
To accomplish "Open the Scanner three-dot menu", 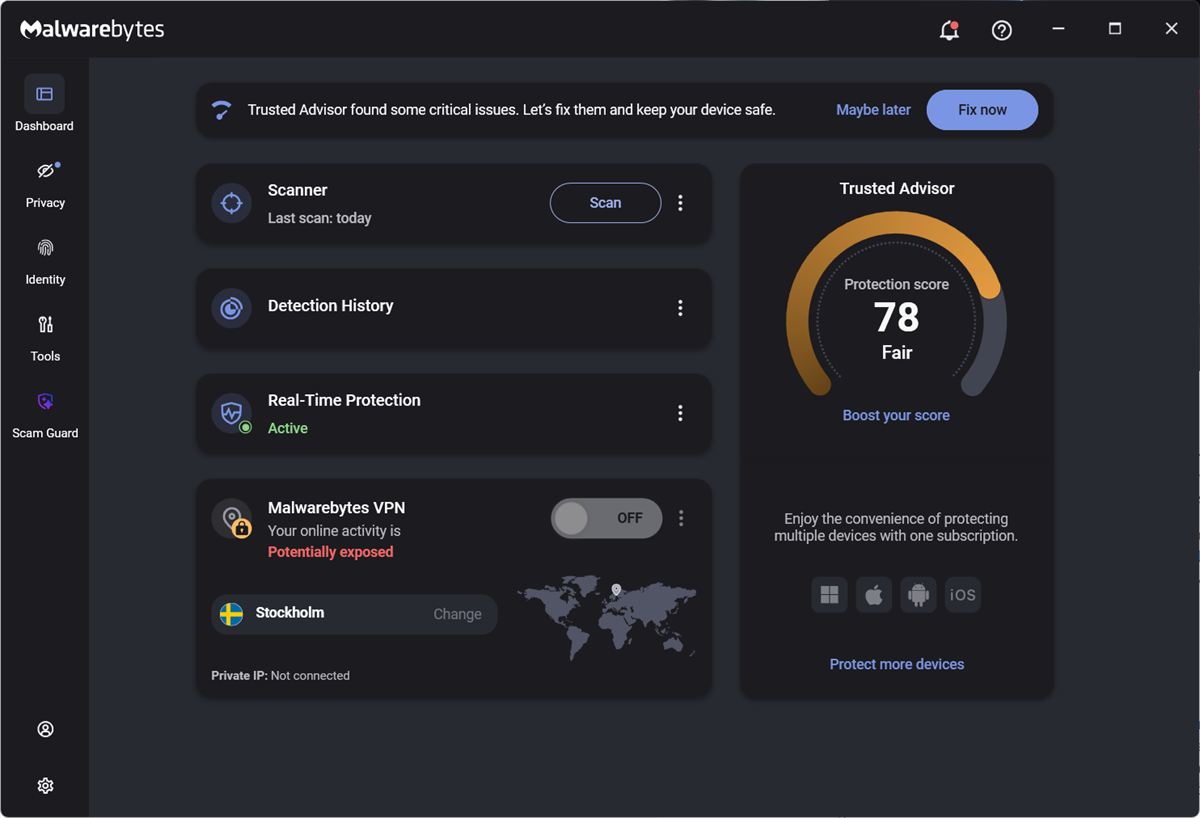I will [680, 203].
